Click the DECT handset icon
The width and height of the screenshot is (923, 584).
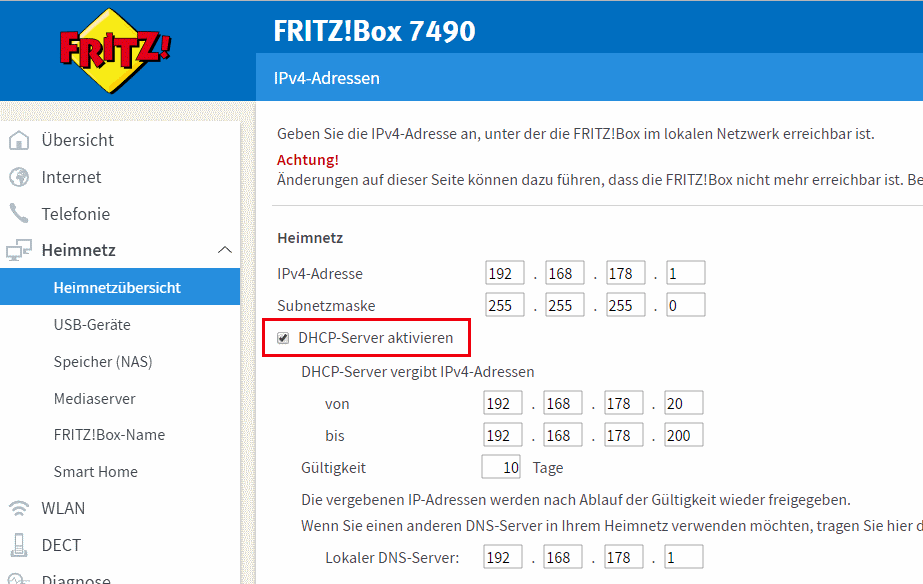pos(19,545)
